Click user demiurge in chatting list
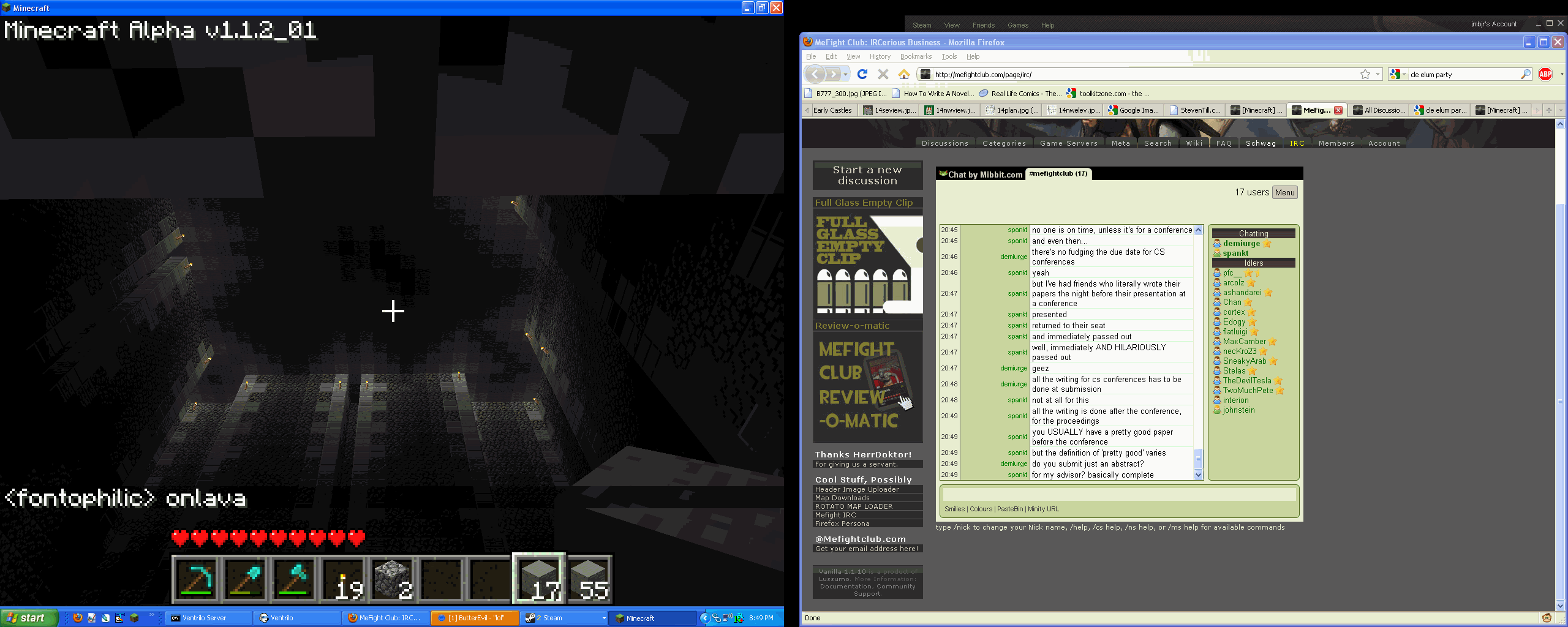Image resolution: width=1568 pixels, height=627 pixels. [1241, 243]
